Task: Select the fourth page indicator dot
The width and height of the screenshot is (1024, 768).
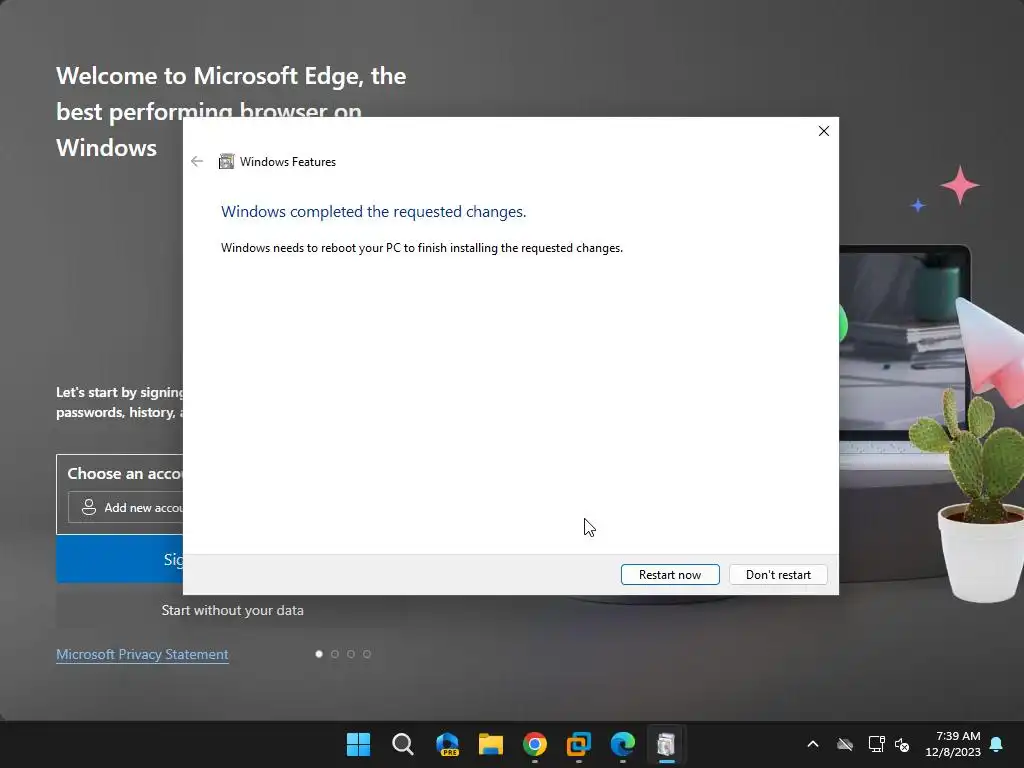Action: [367, 654]
